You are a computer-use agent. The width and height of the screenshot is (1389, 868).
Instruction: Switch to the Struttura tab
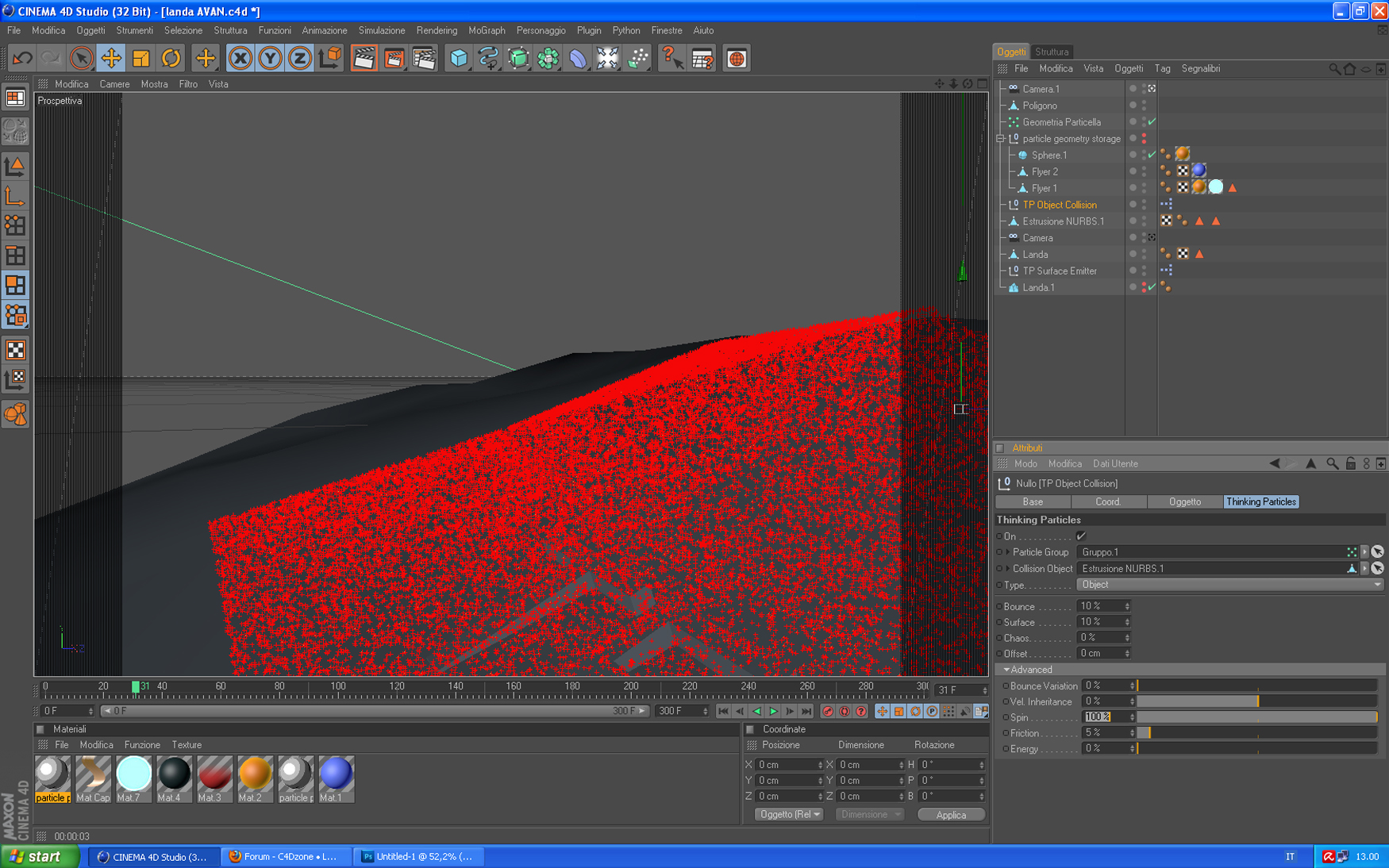pyautogui.click(x=1052, y=52)
